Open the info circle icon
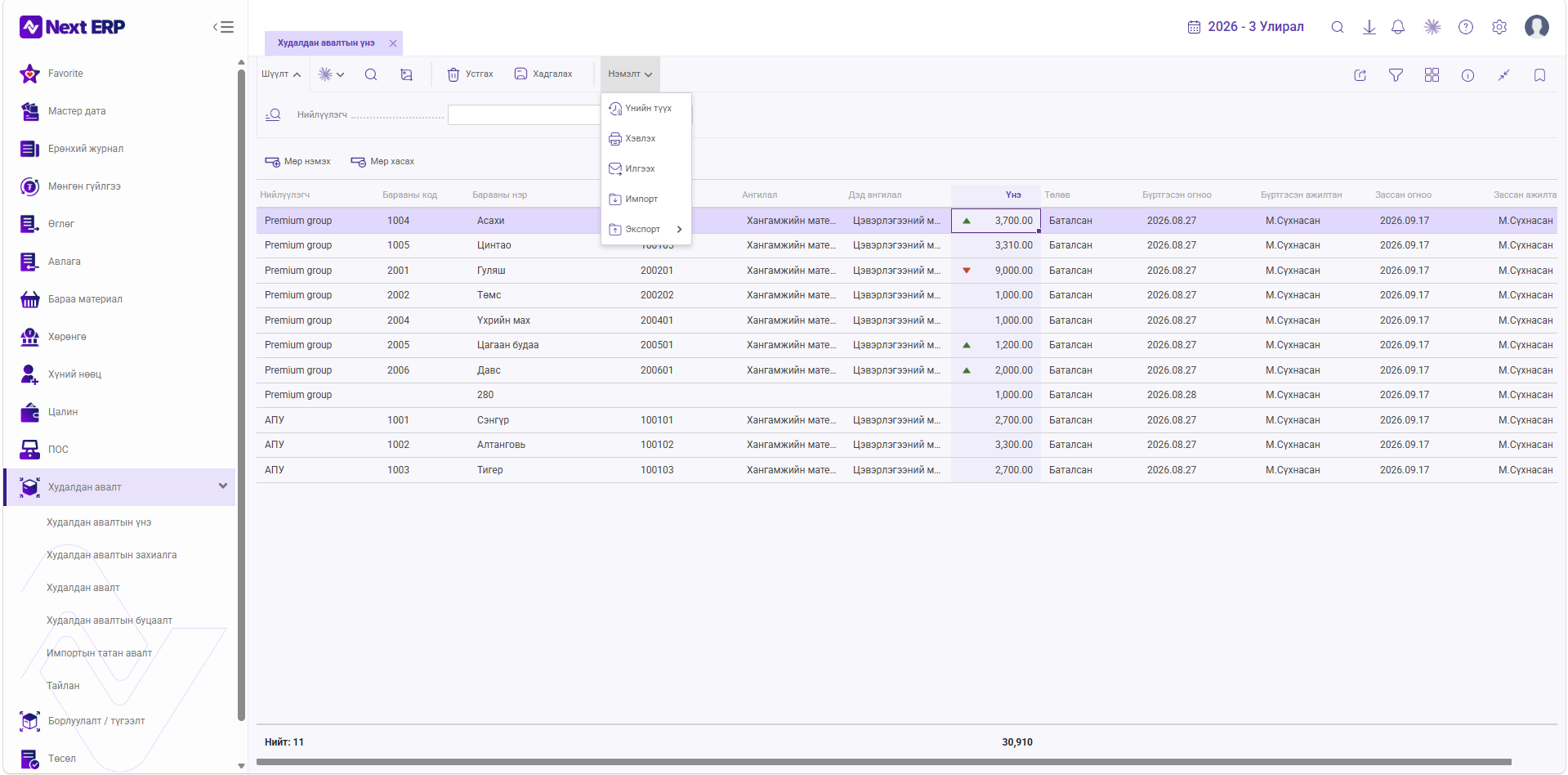Viewport: 1568px width, 775px height. click(x=1467, y=75)
